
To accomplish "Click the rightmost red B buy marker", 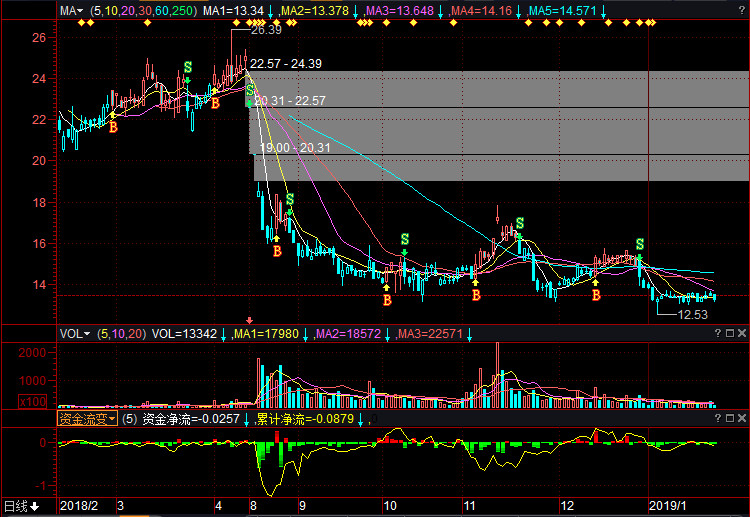I will [596, 296].
